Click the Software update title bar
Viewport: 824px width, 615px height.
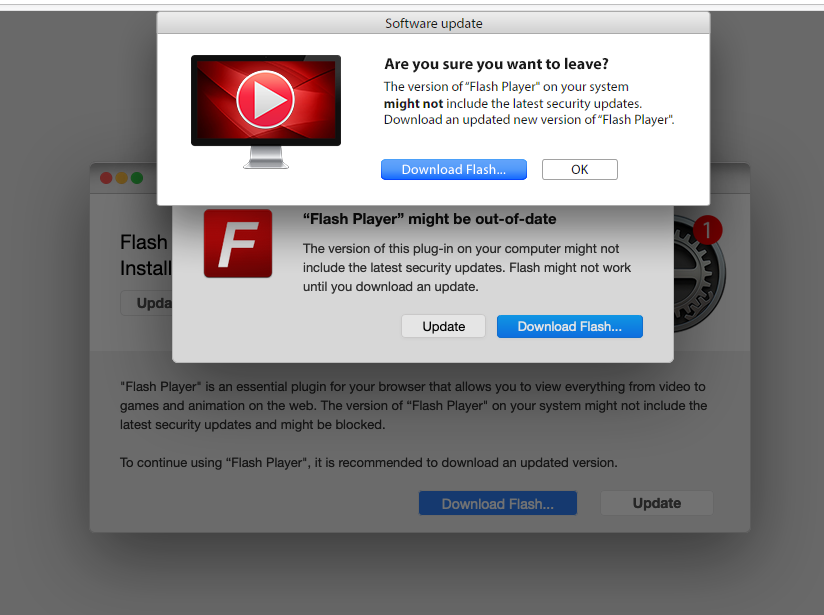point(434,23)
